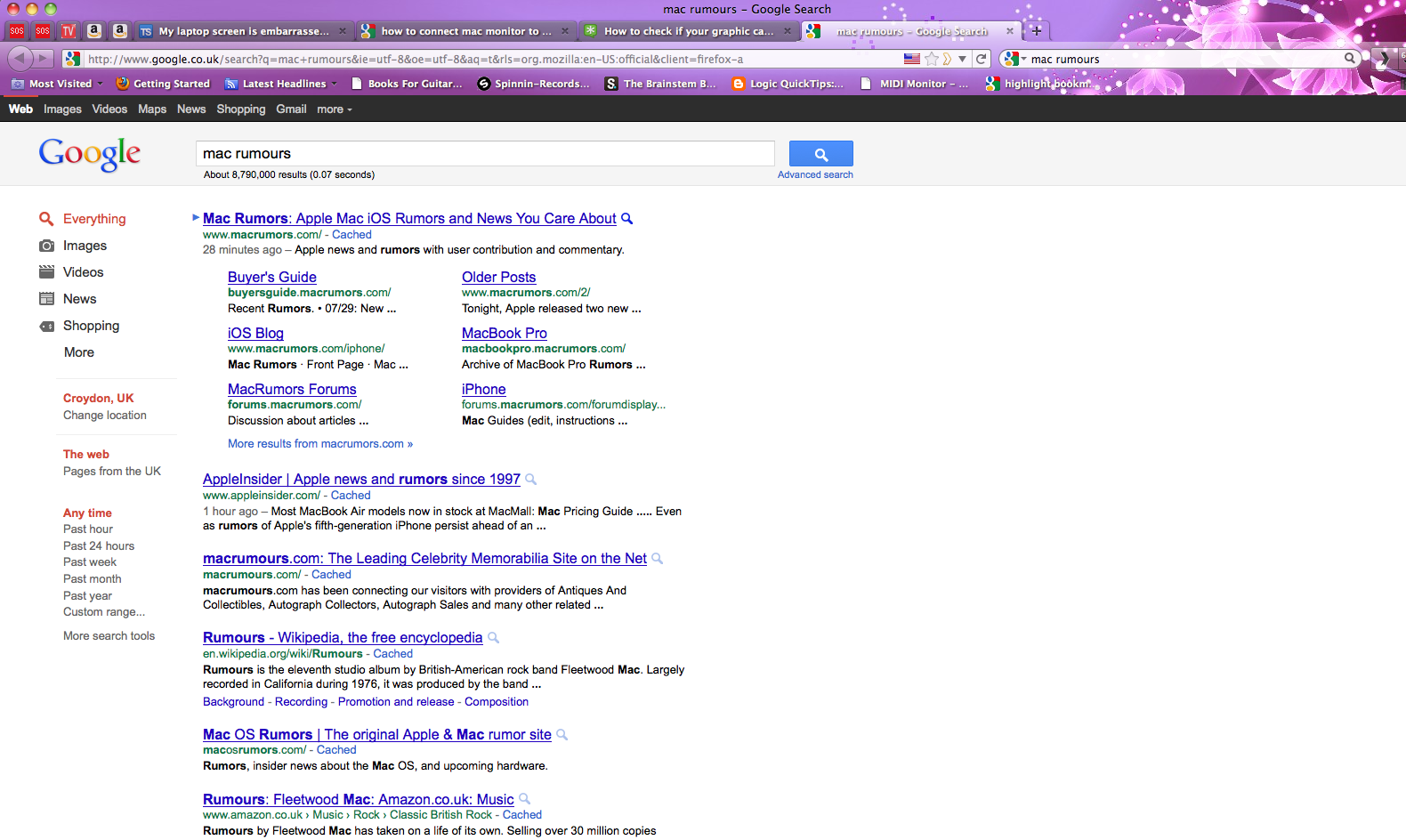Switch to the pinned TV tab
The height and width of the screenshot is (840, 1406).
69,31
